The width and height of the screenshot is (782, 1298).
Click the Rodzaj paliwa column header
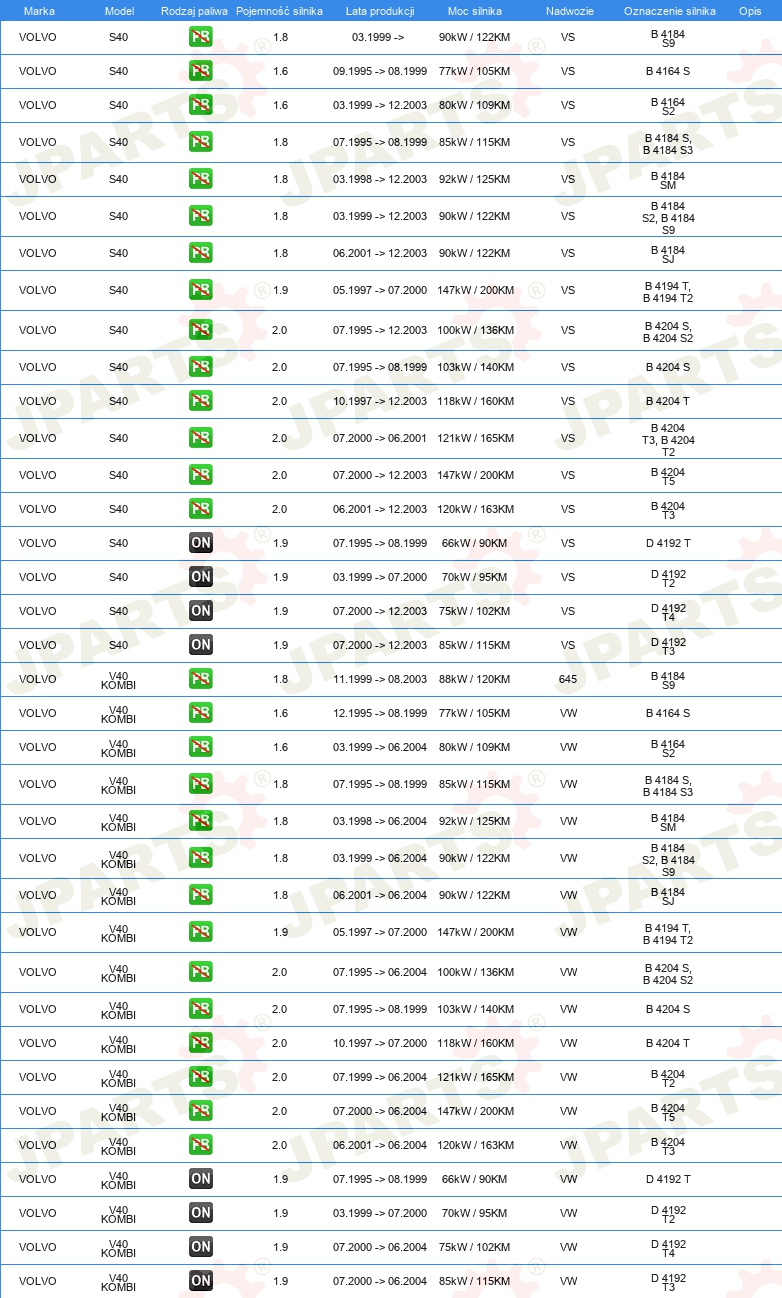[194, 10]
